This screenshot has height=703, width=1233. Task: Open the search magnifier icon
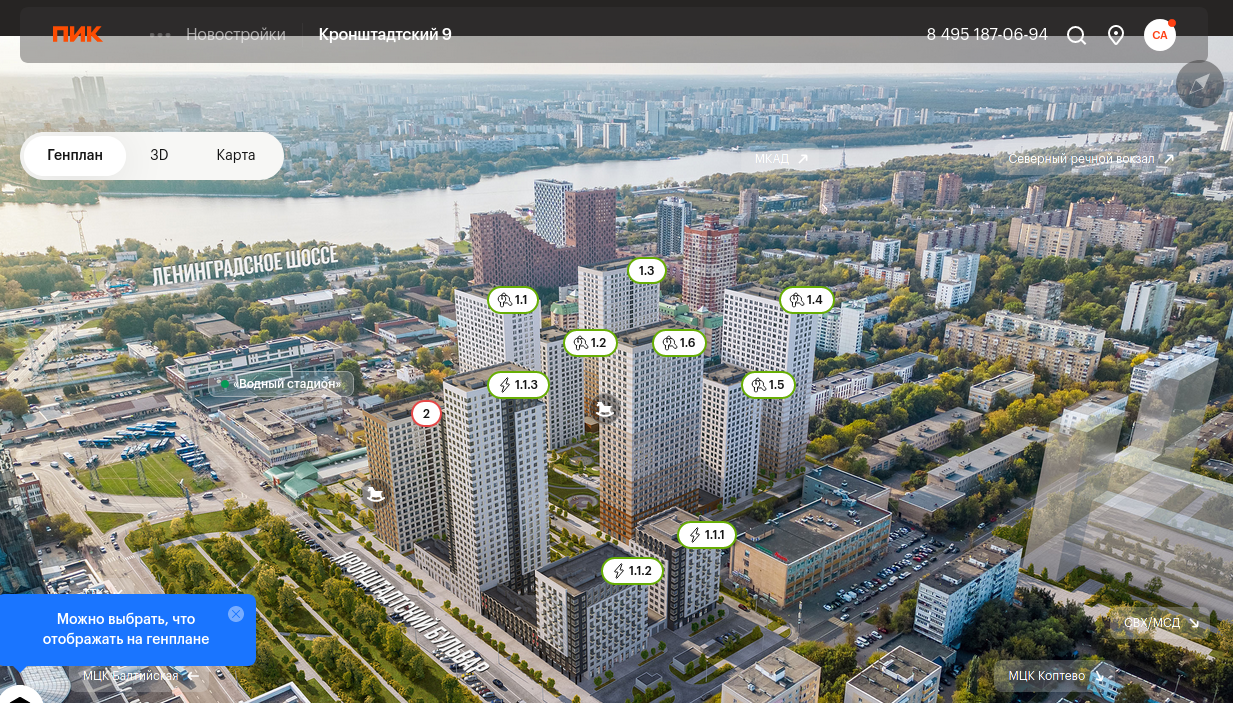pyautogui.click(x=1076, y=35)
